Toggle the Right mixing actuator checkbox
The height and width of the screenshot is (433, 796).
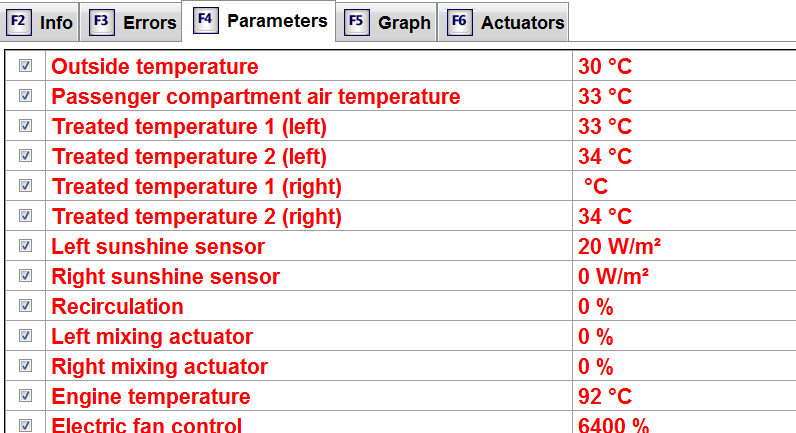25,366
